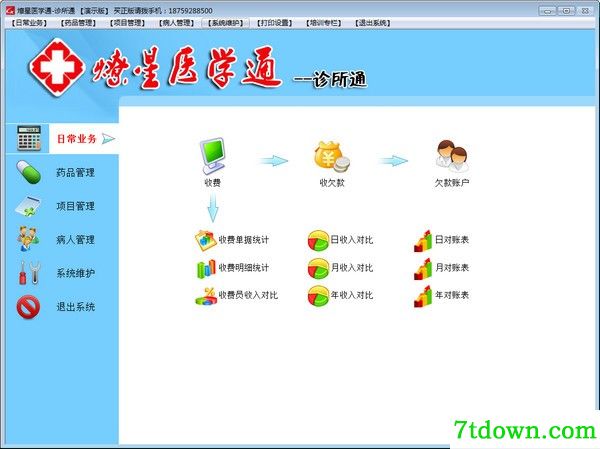
Task: Select 日常业务 in the sidebar
Action: coord(76,139)
